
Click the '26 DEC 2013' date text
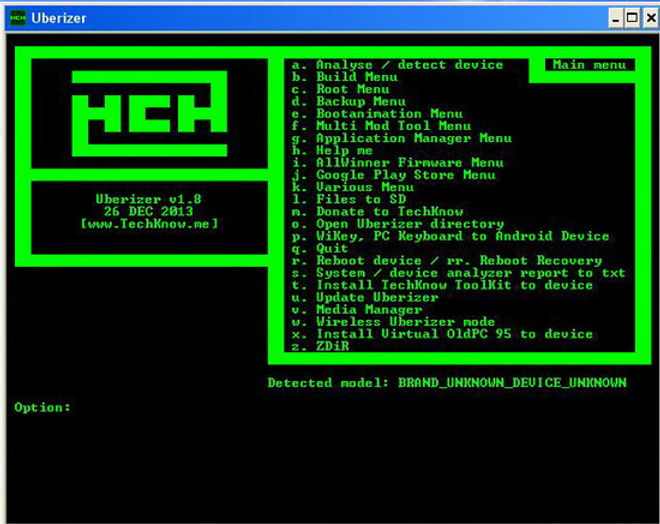(x=149, y=211)
